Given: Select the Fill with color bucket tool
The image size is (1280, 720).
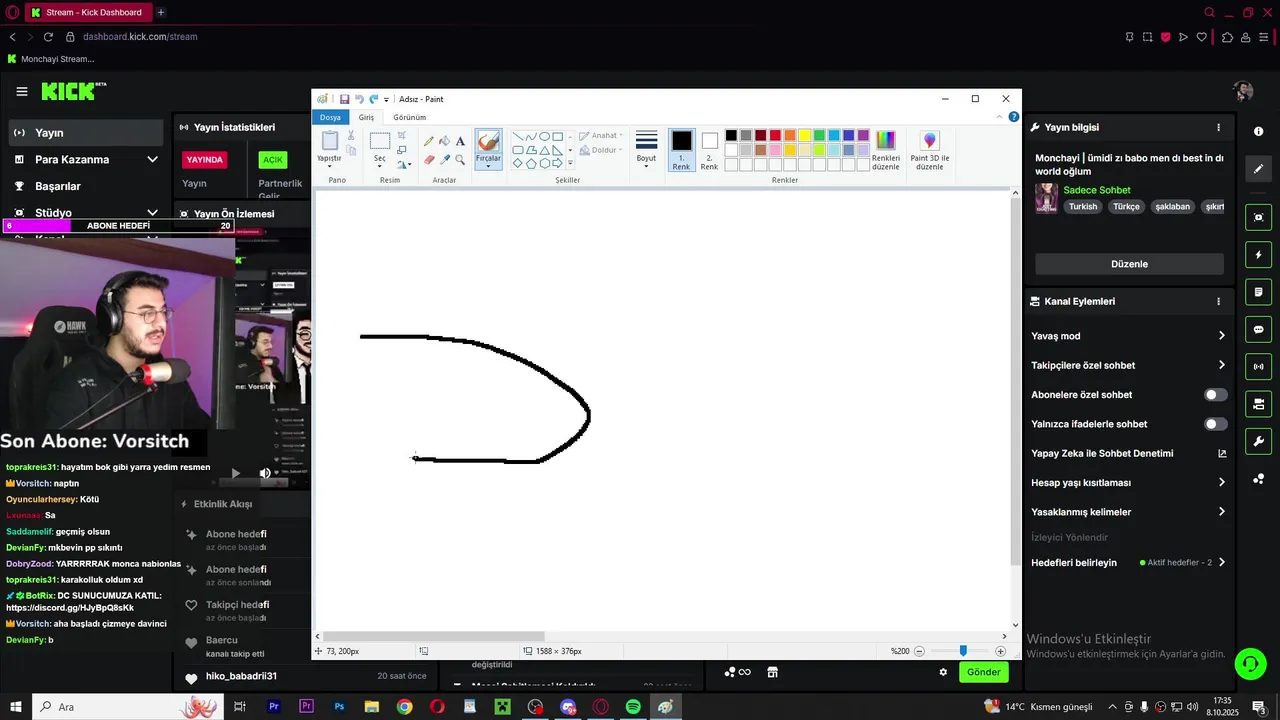Looking at the screenshot, I should (x=444, y=142).
